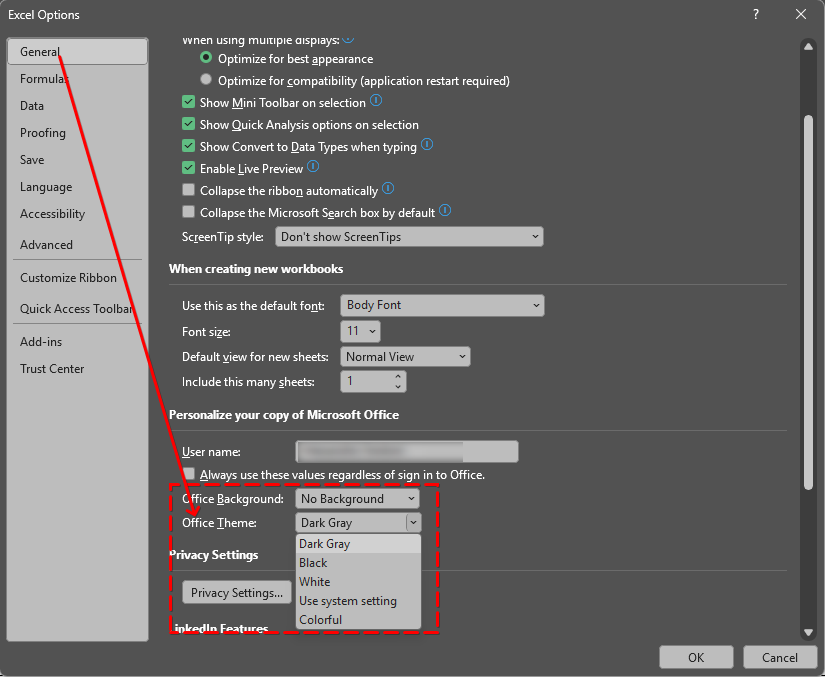825x677 pixels.
Task: Check Always use these values checkbox
Action: click(189, 474)
